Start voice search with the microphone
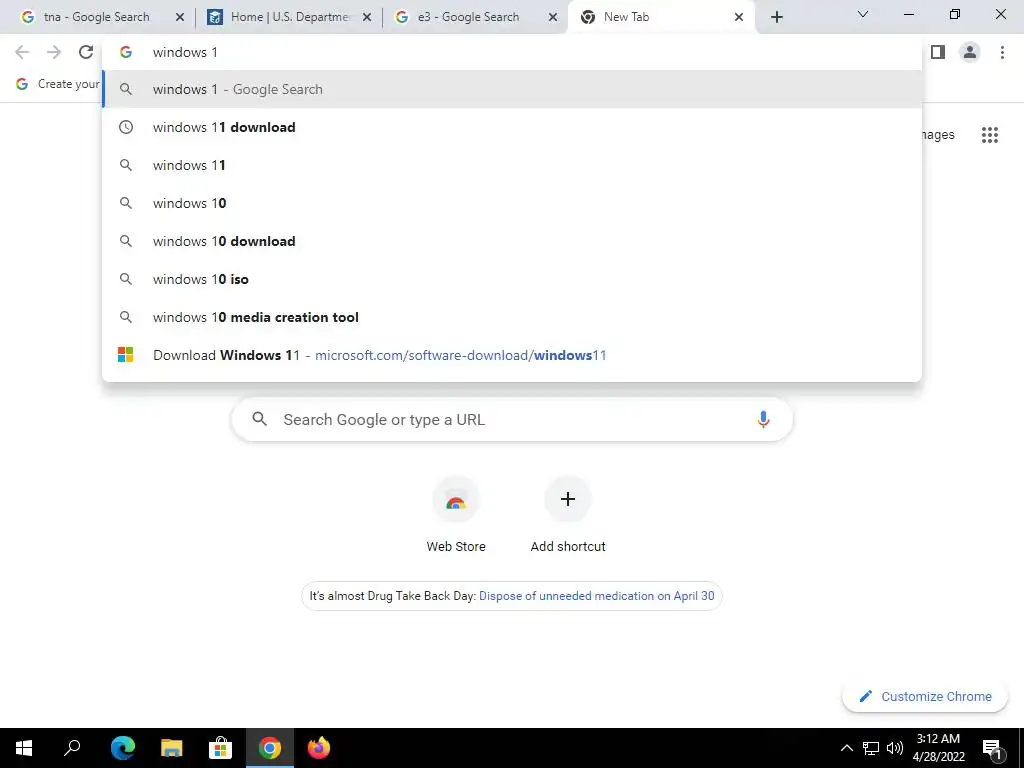This screenshot has width=1024, height=768. tap(763, 419)
